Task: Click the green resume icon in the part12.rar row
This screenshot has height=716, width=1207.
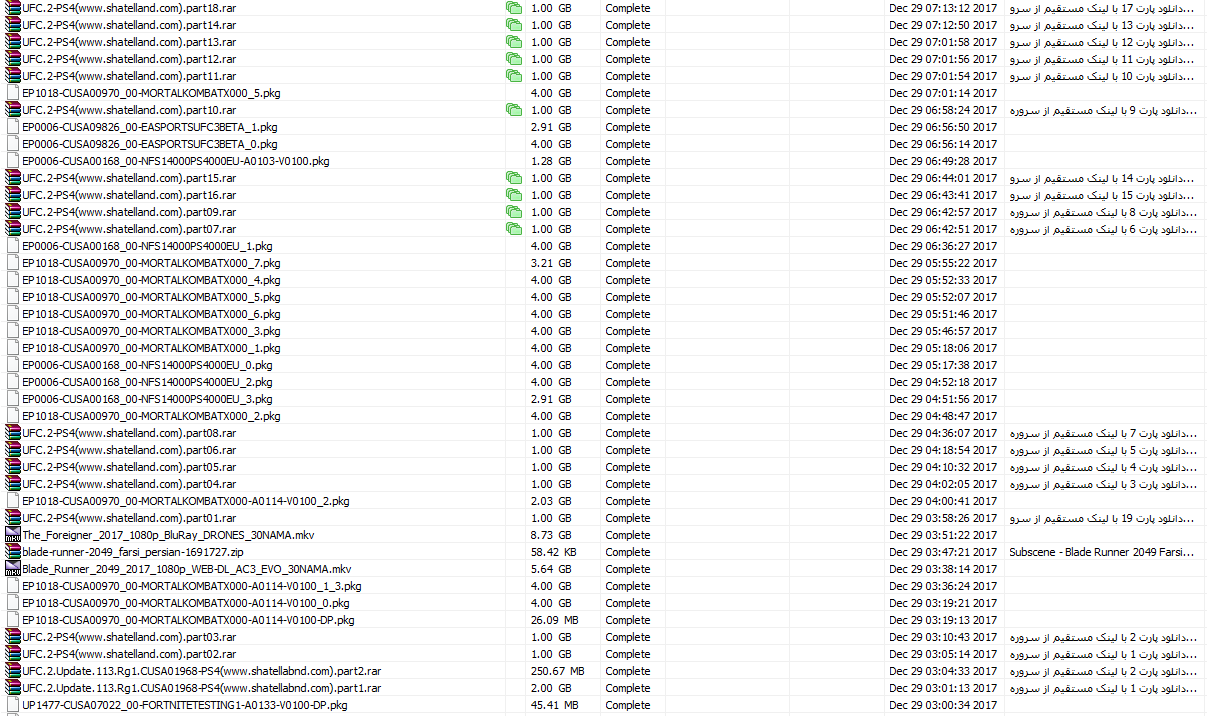Action: (x=514, y=59)
